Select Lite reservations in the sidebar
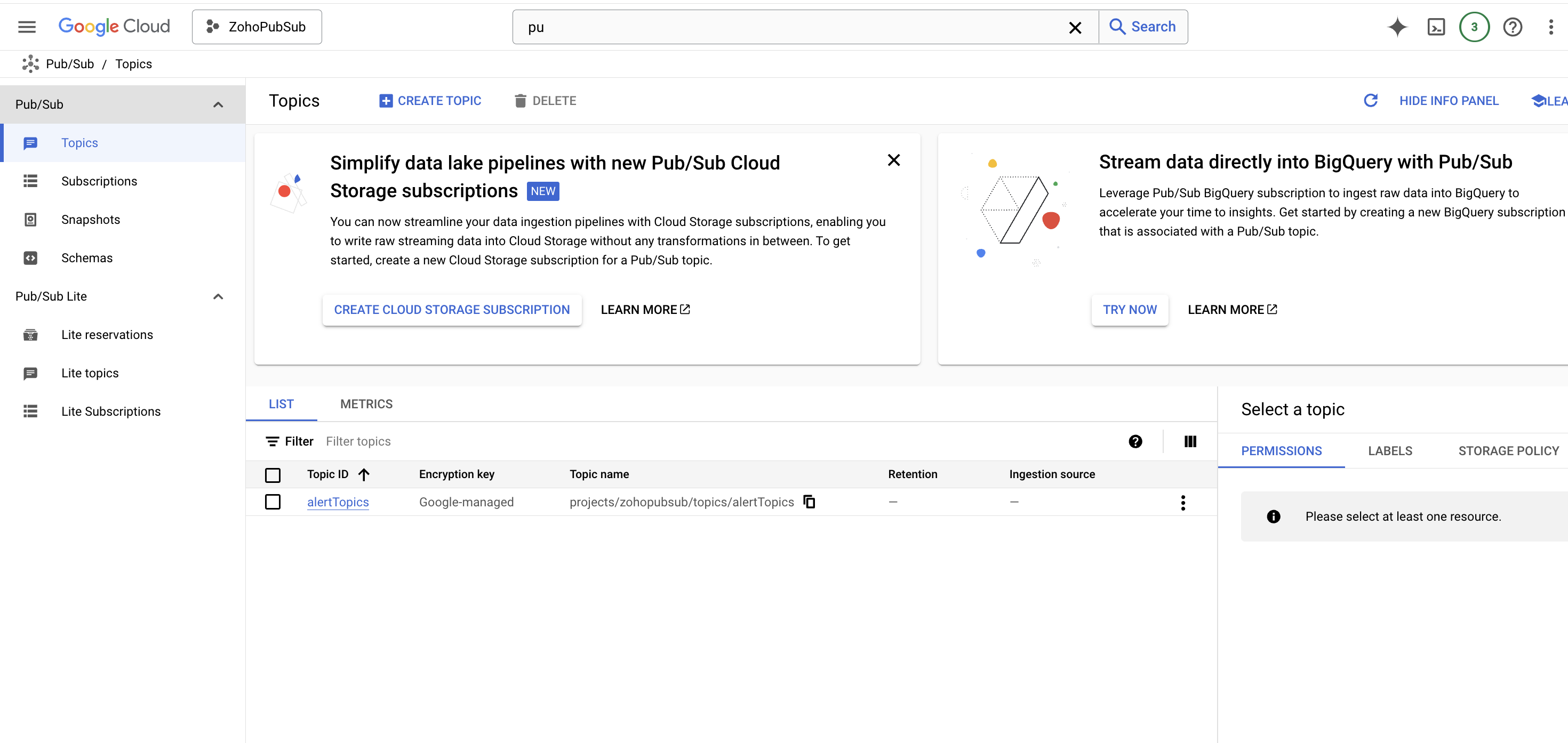This screenshot has height=743, width=1568. coord(107,334)
